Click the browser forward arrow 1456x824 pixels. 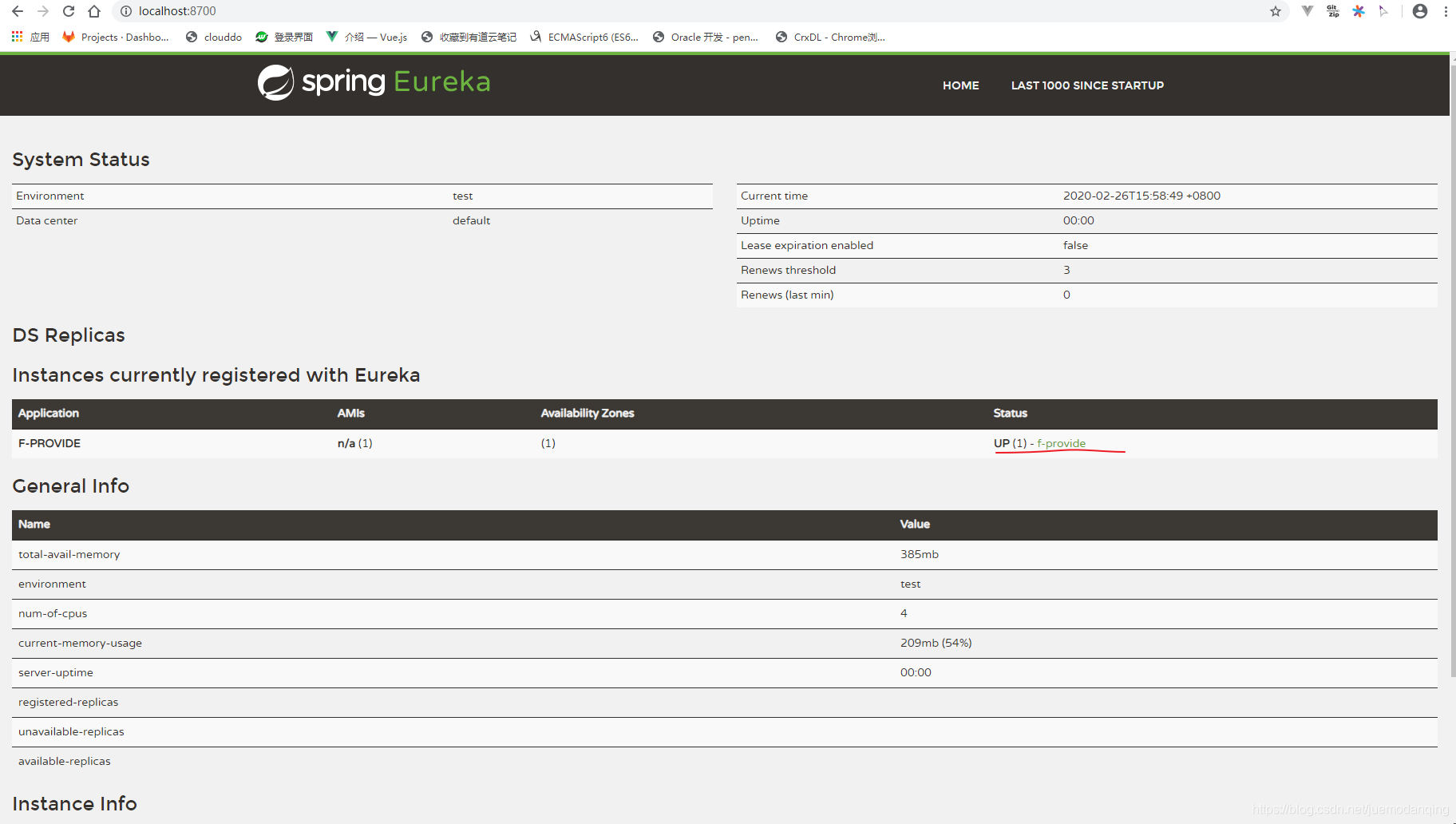pos(43,11)
